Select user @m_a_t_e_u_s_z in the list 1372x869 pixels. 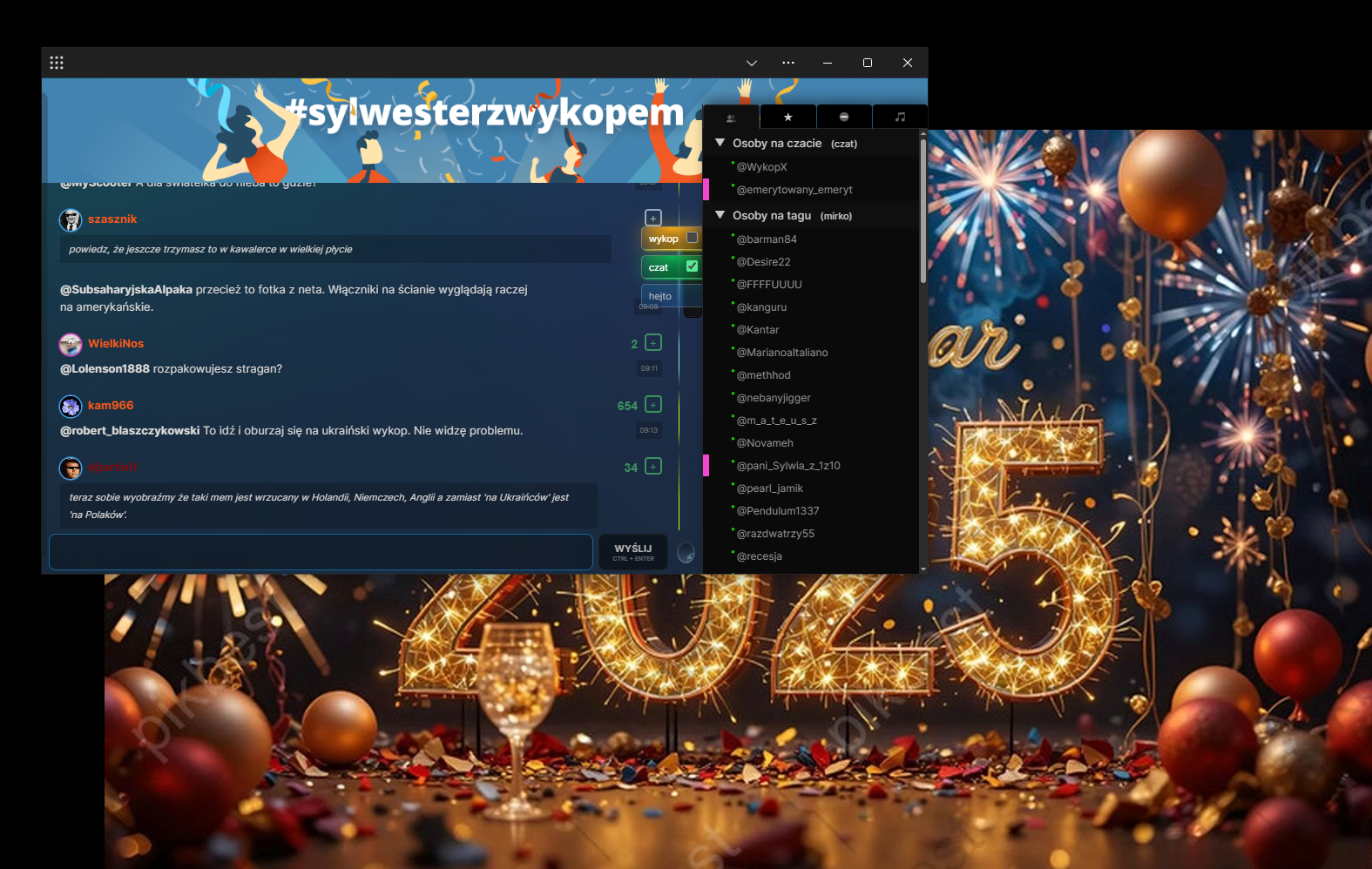click(x=776, y=421)
